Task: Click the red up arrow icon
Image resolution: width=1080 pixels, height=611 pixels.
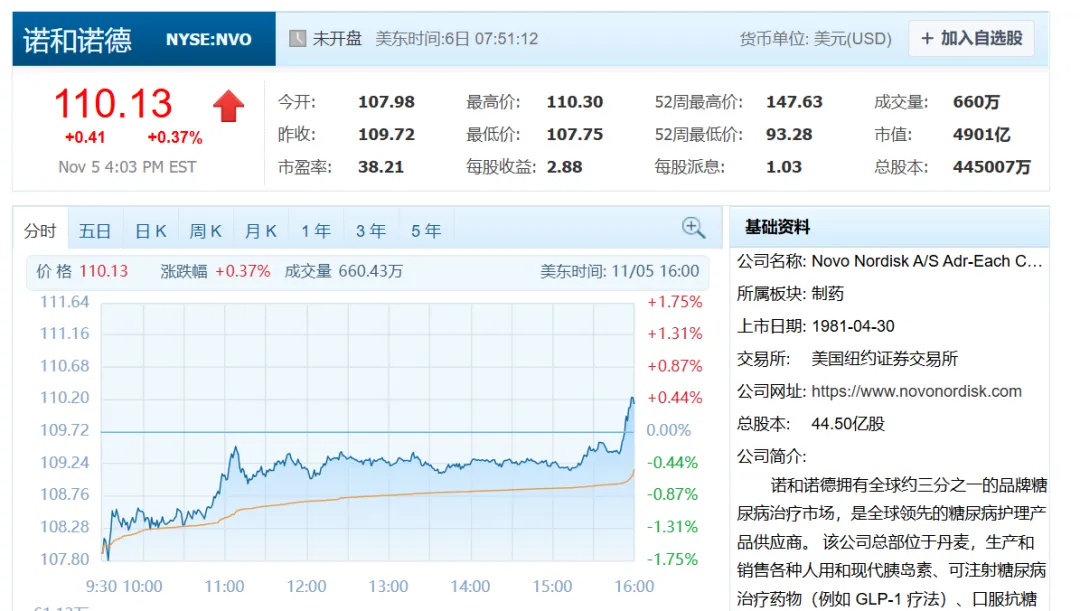Action: 228,106
